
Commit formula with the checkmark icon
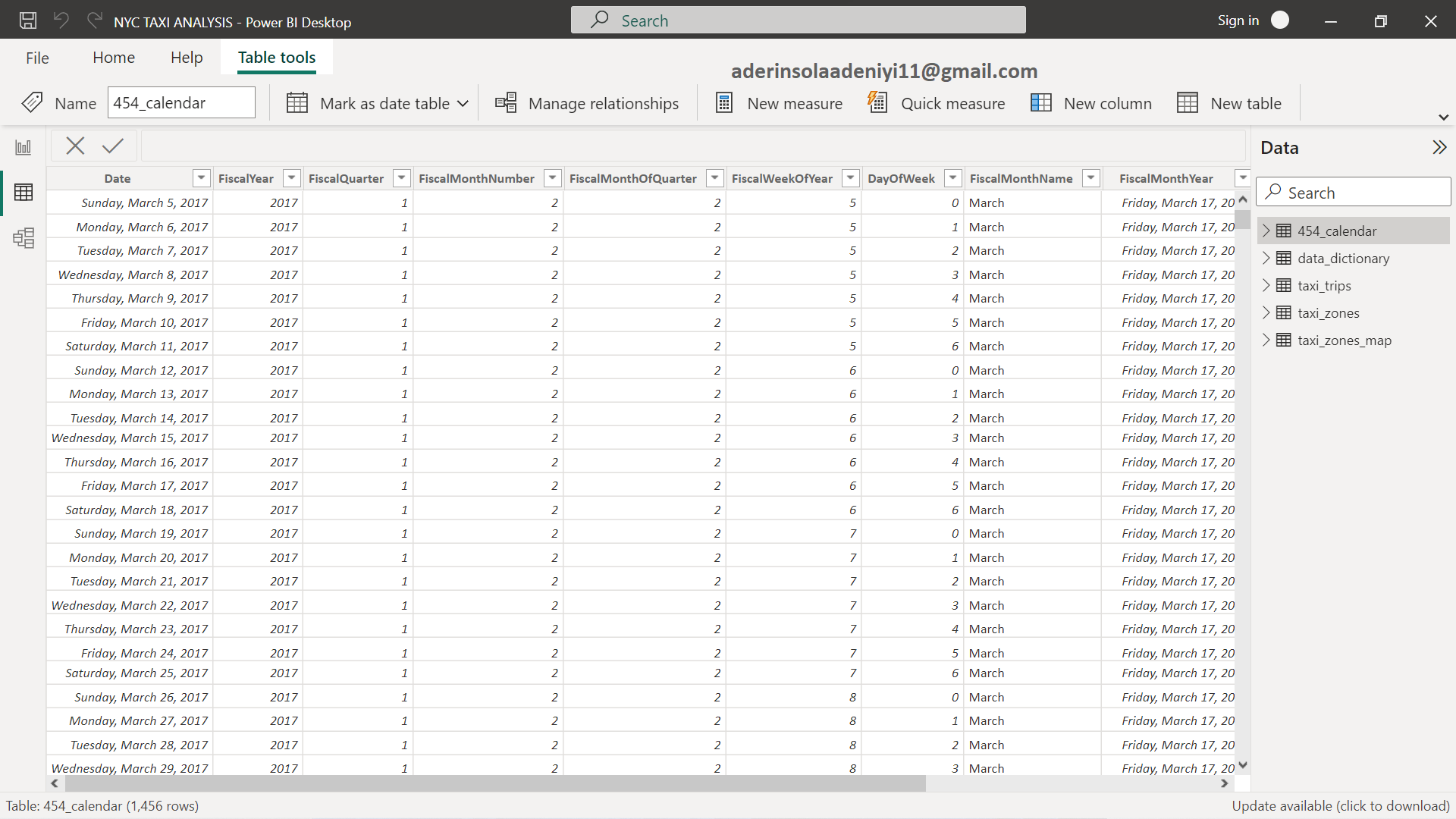pyautogui.click(x=113, y=146)
